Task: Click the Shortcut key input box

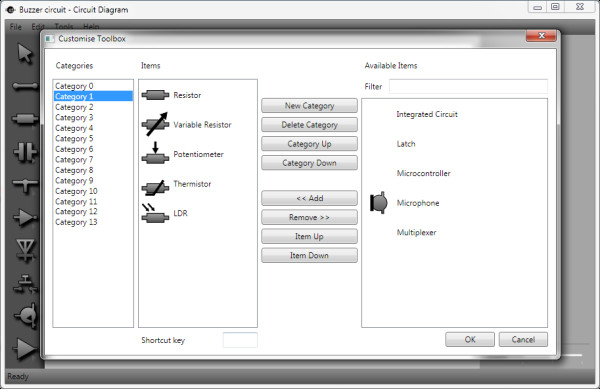Action: (x=240, y=340)
